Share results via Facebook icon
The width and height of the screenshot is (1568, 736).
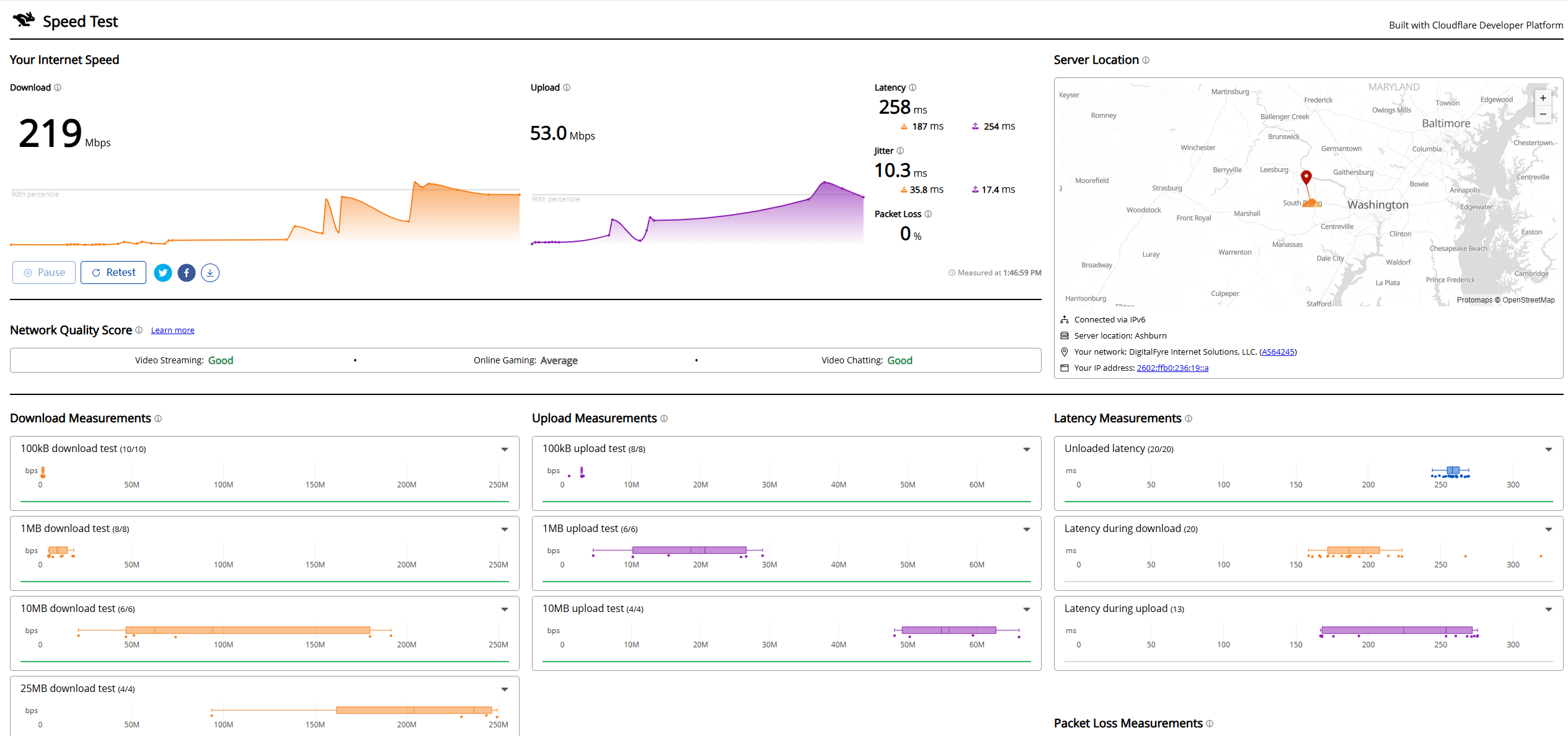coord(187,273)
